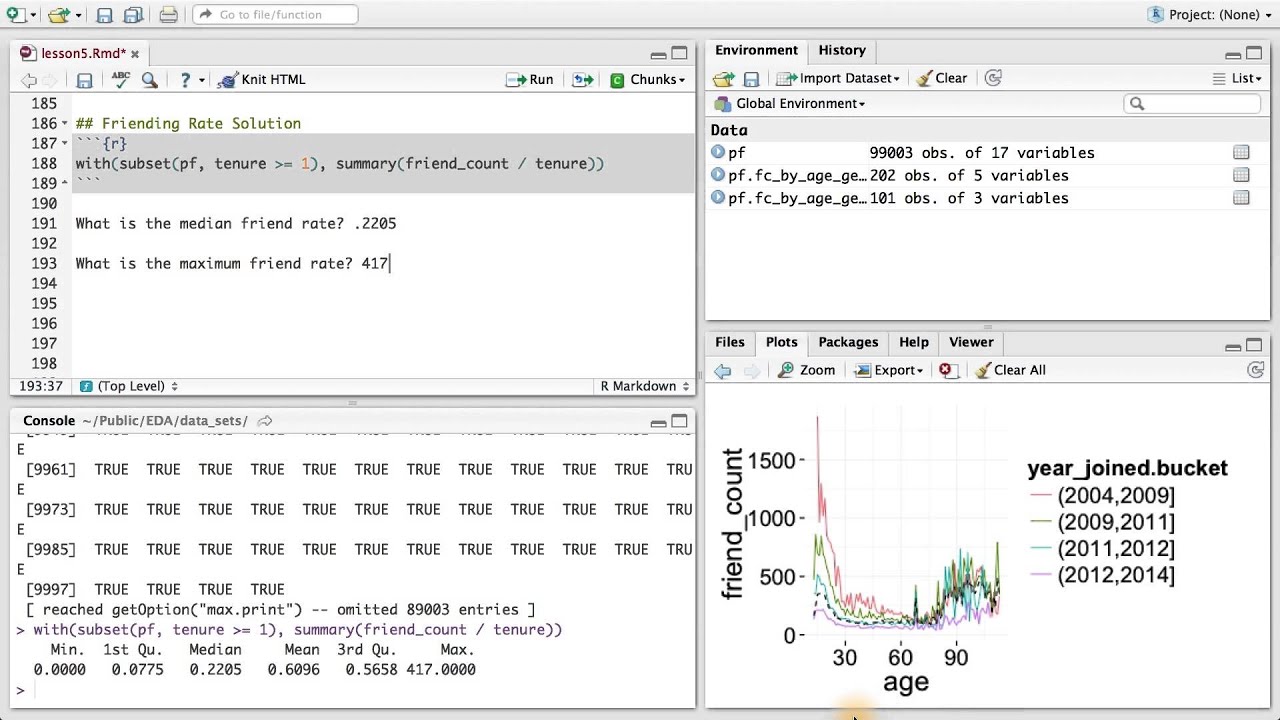Click the Save all documents icon in main toolbar
Screen dimensions: 1280x720
click(x=132, y=15)
